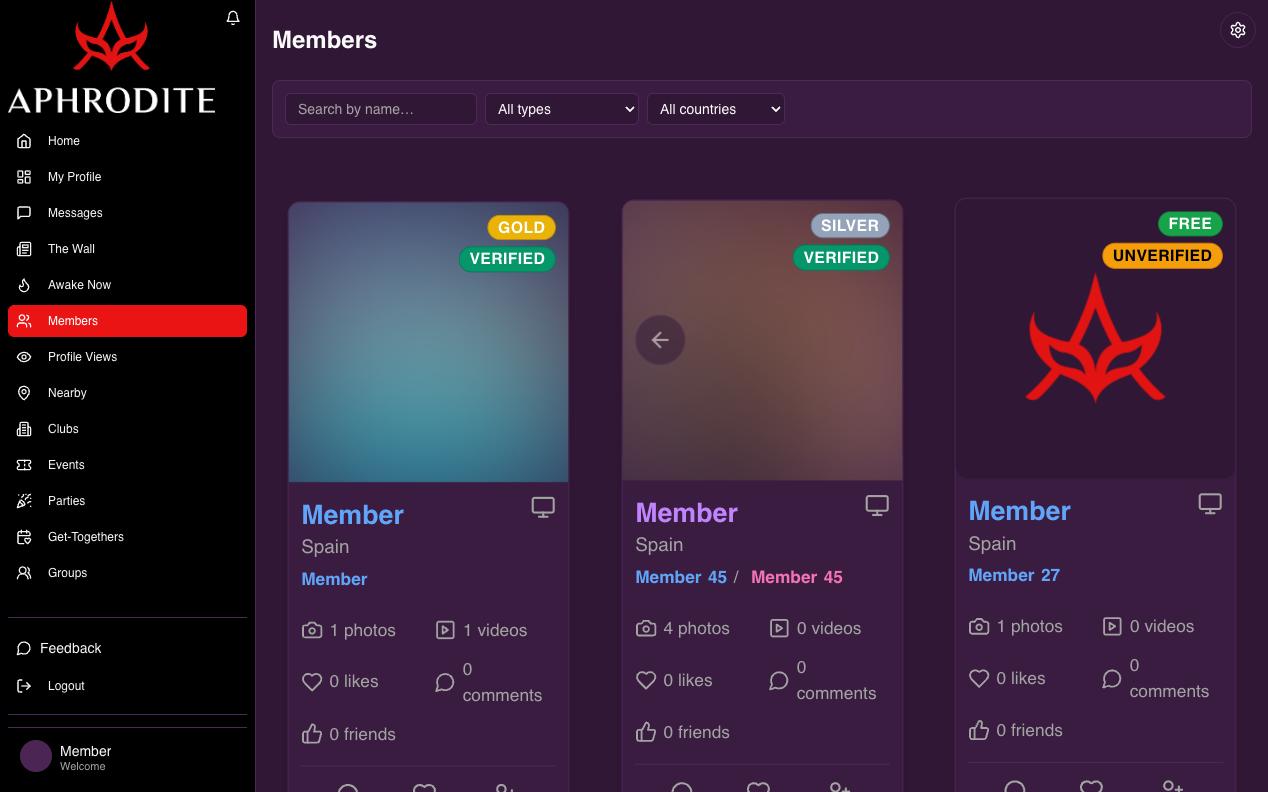This screenshot has height=792, width=1268.
Task: Click the FREE badge
Action: 1190,223
